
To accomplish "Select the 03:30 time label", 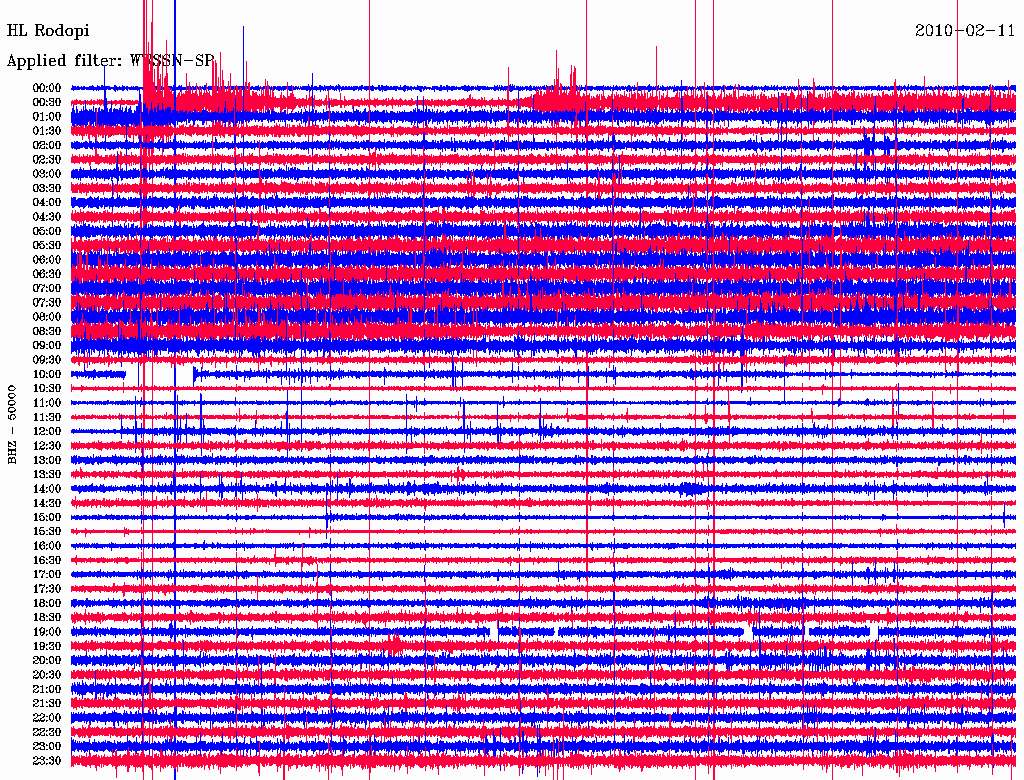I will pyautogui.click(x=47, y=189).
